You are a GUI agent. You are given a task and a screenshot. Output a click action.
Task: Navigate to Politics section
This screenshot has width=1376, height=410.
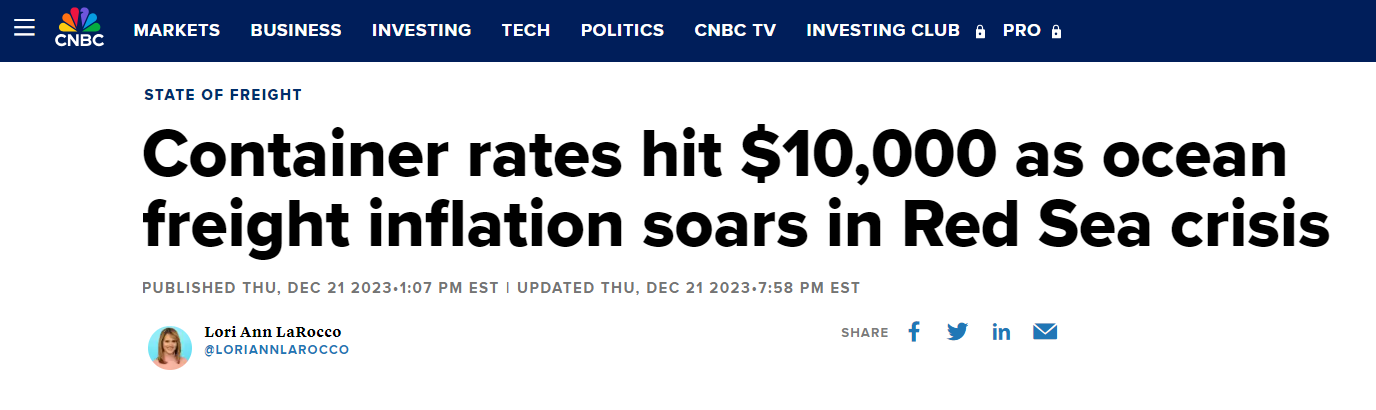point(622,30)
